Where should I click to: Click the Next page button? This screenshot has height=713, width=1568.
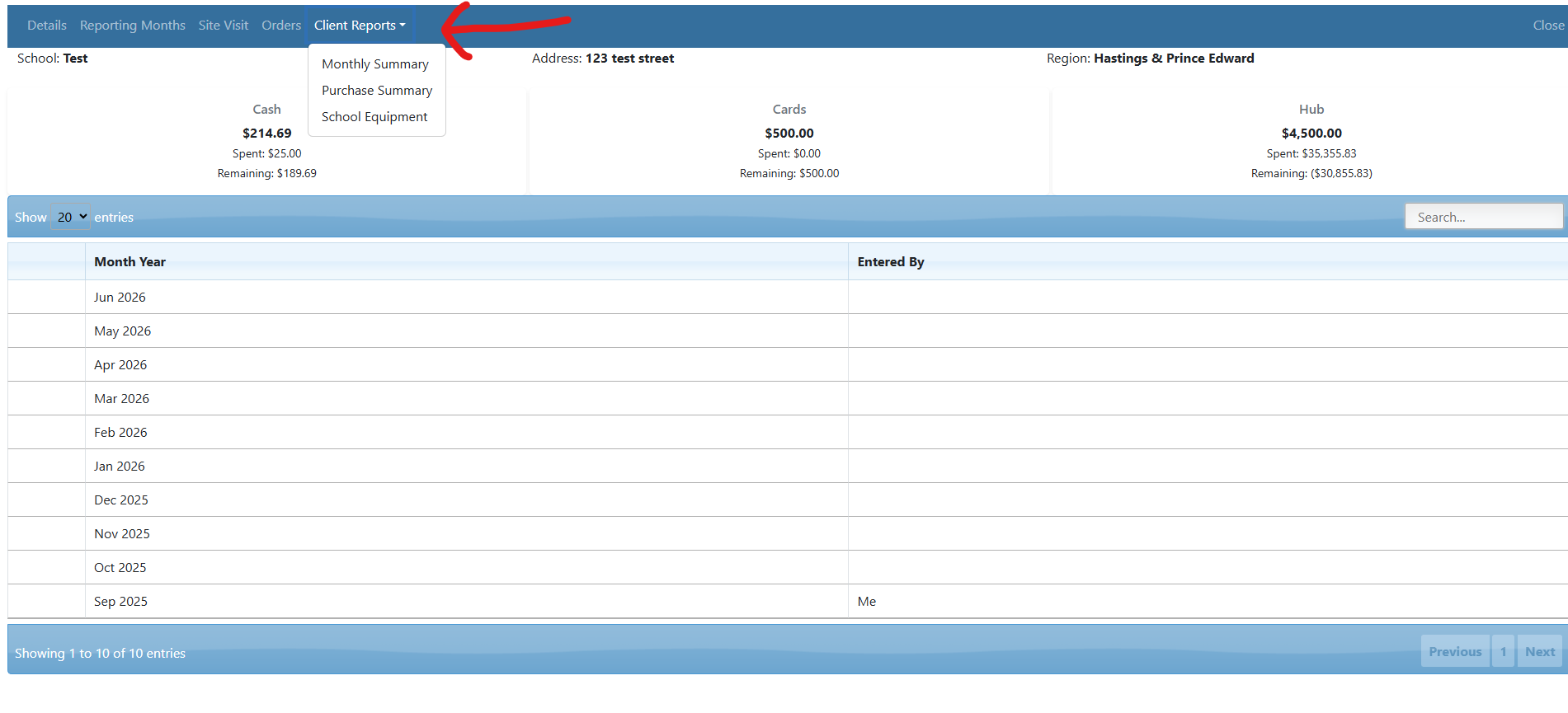coord(1539,652)
